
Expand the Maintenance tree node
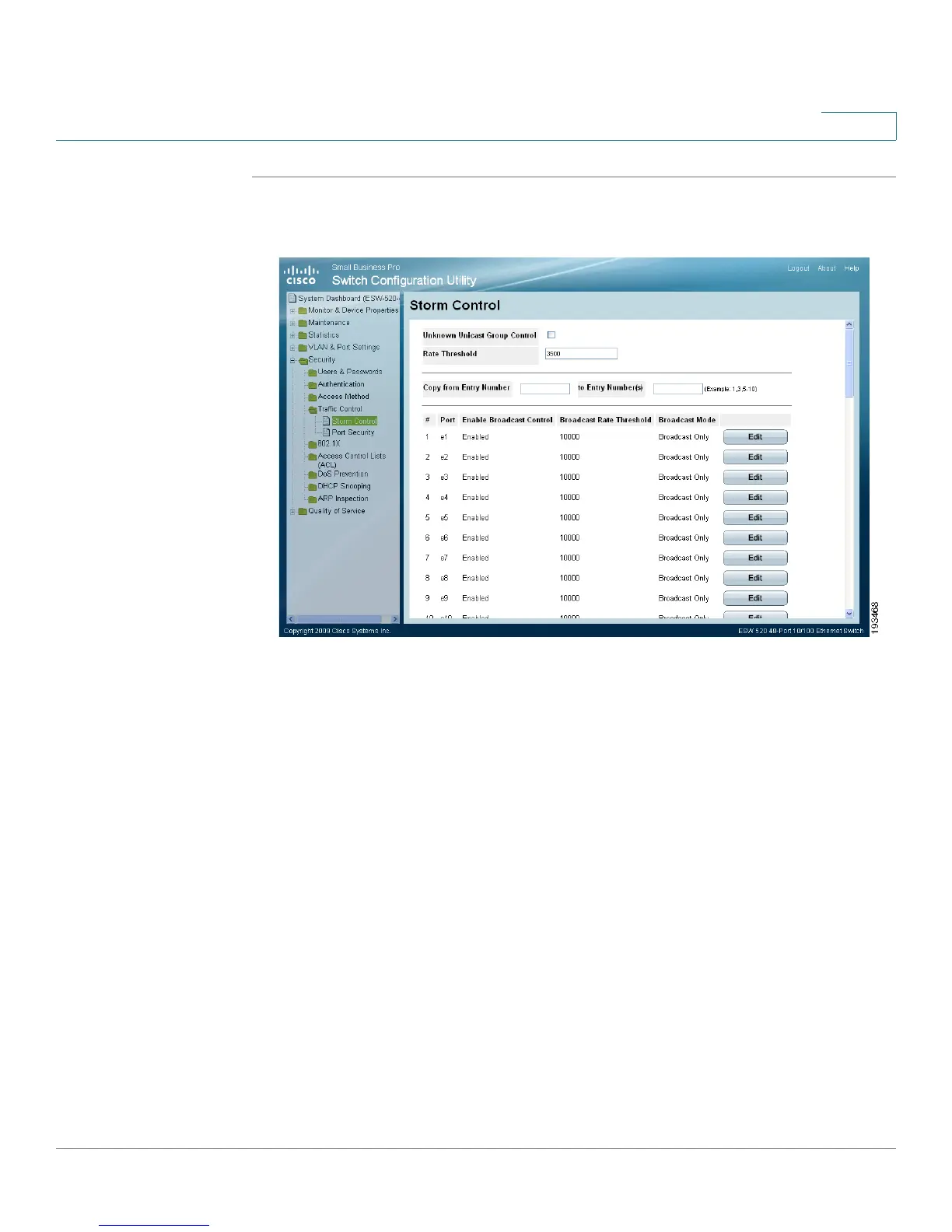point(293,323)
